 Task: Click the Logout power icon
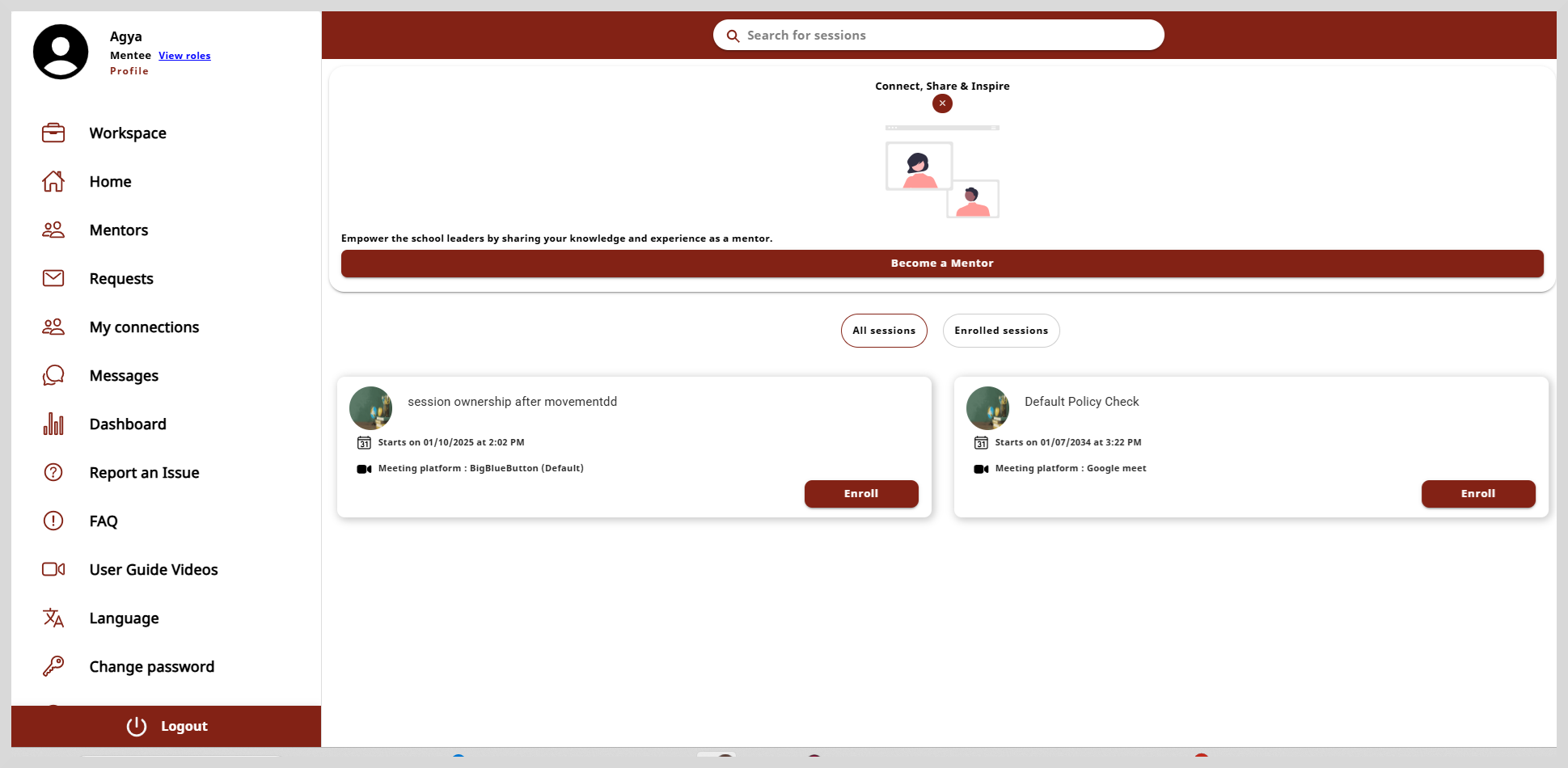137,726
